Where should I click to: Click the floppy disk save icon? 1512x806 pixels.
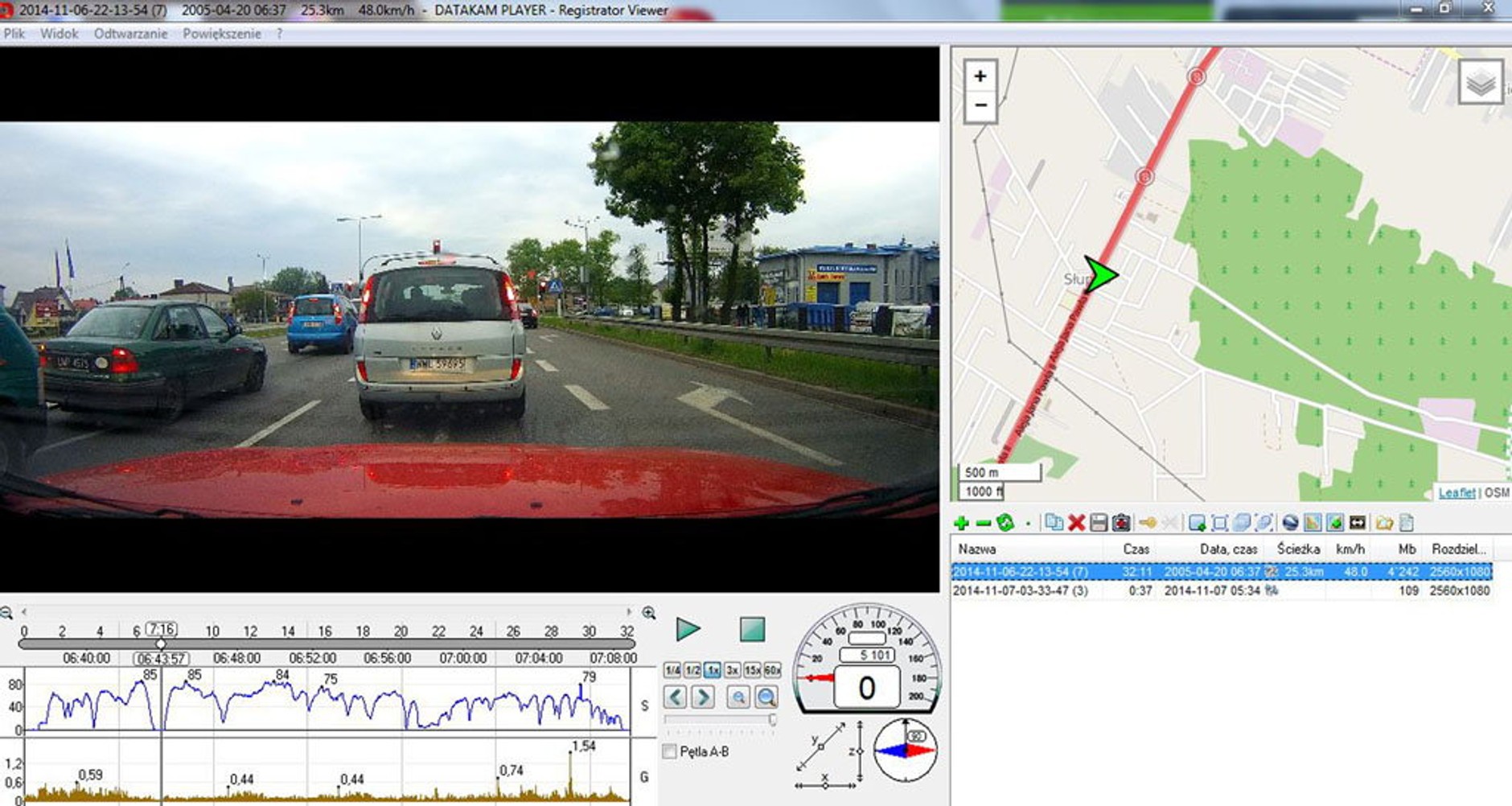pyautogui.click(x=1099, y=523)
